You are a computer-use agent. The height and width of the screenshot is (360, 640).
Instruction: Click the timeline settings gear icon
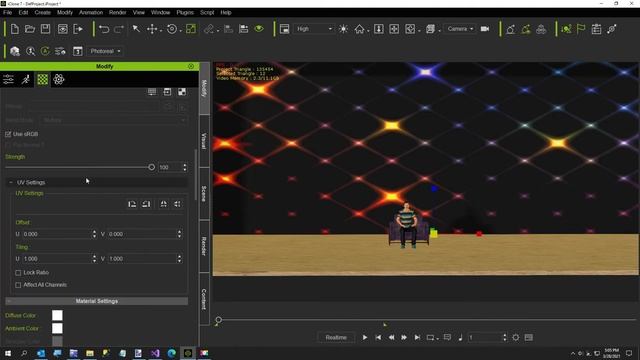[516, 338]
